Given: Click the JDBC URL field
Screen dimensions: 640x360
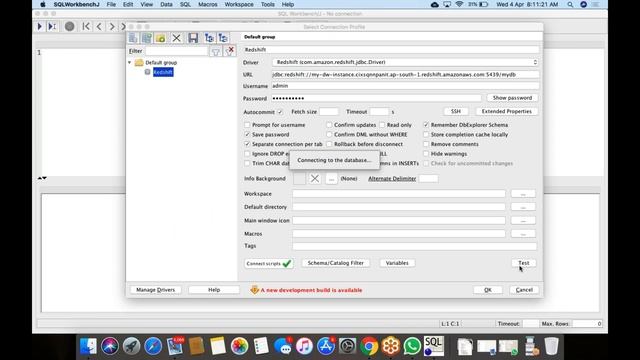Looking at the screenshot, I should pos(405,75).
